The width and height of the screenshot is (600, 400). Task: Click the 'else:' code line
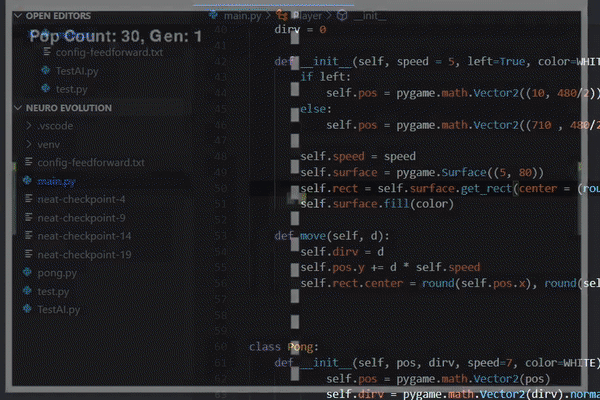click(x=316, y=109)
